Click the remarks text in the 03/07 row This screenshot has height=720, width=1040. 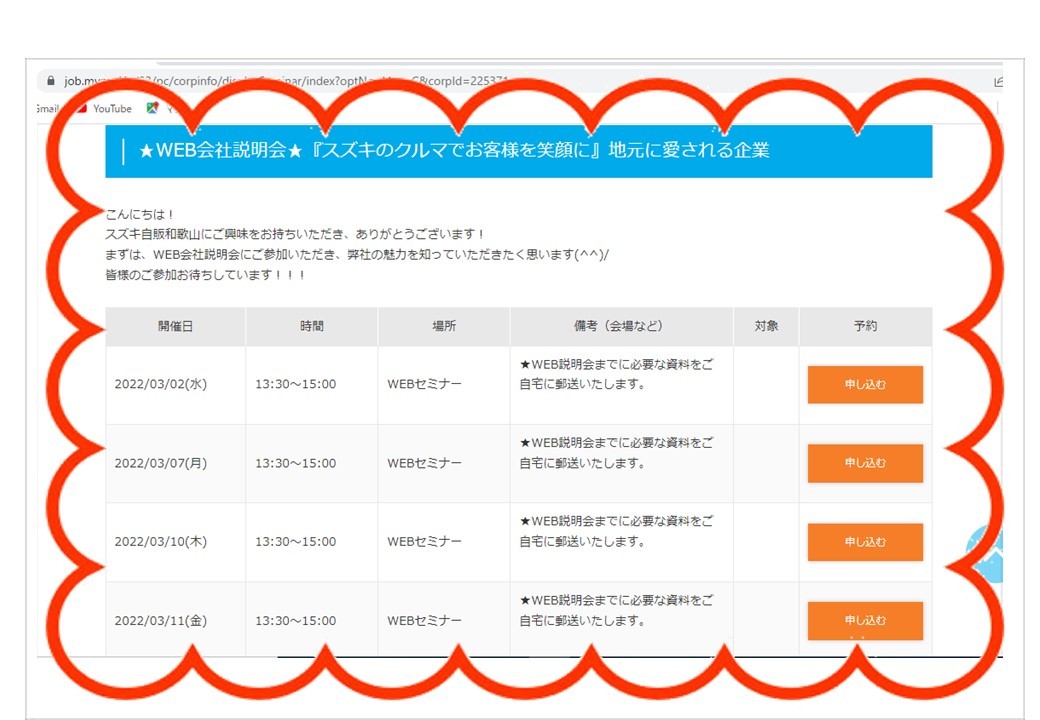tap(616, 453)
